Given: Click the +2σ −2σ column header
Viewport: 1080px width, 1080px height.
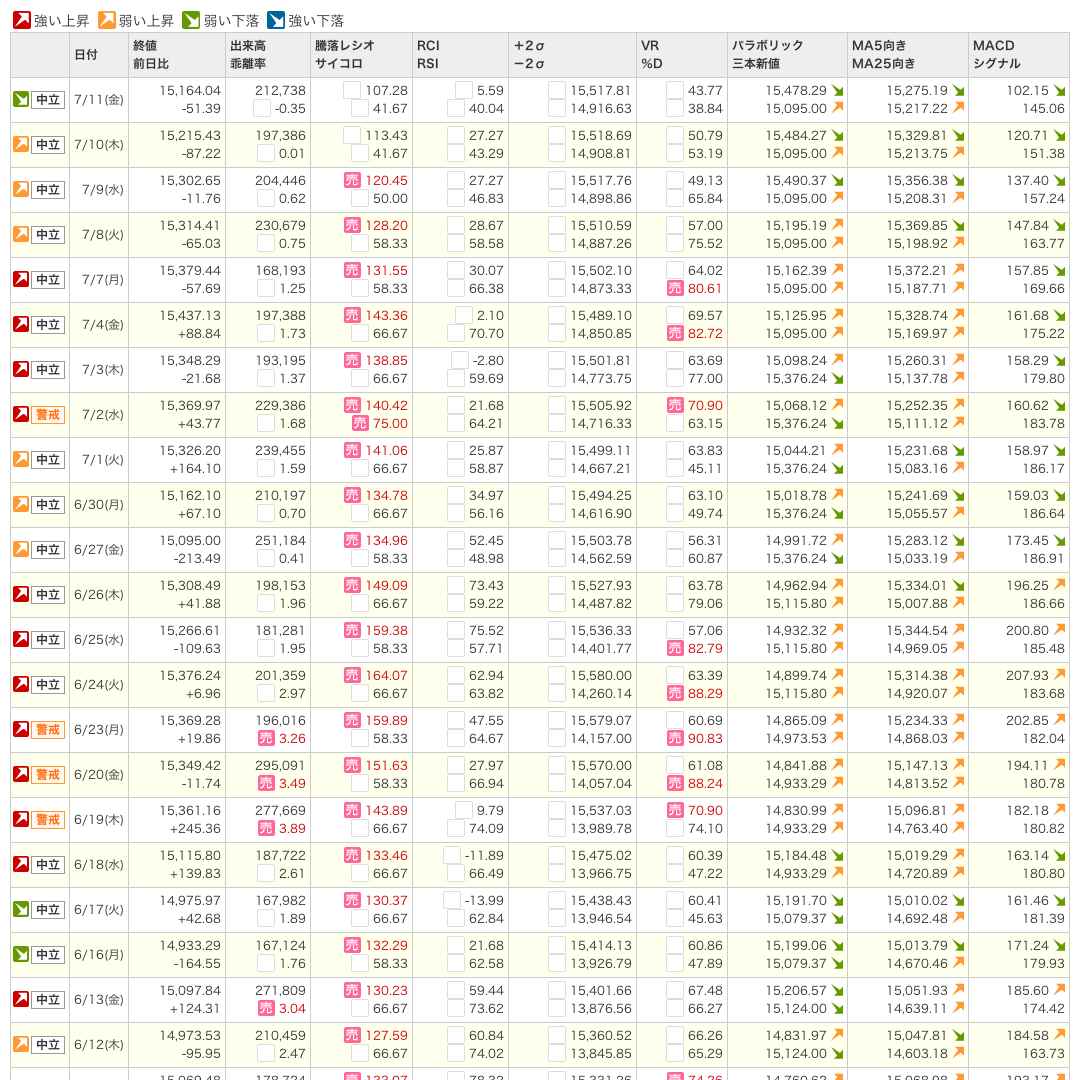Looking at the screenshot, I should 573,54.
